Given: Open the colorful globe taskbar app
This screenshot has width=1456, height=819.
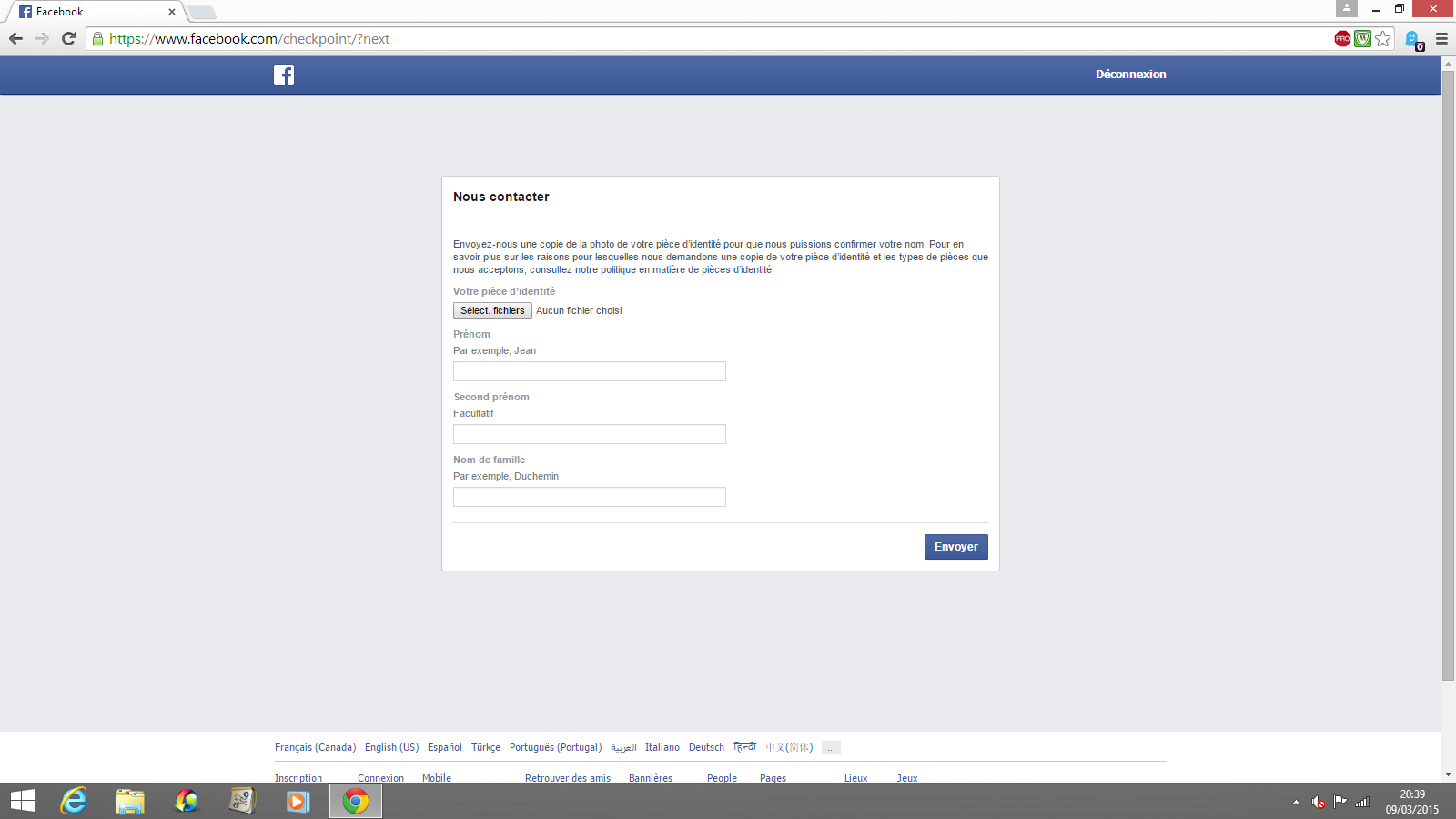Looking at the screenshot, I should (x=187, y=801).
